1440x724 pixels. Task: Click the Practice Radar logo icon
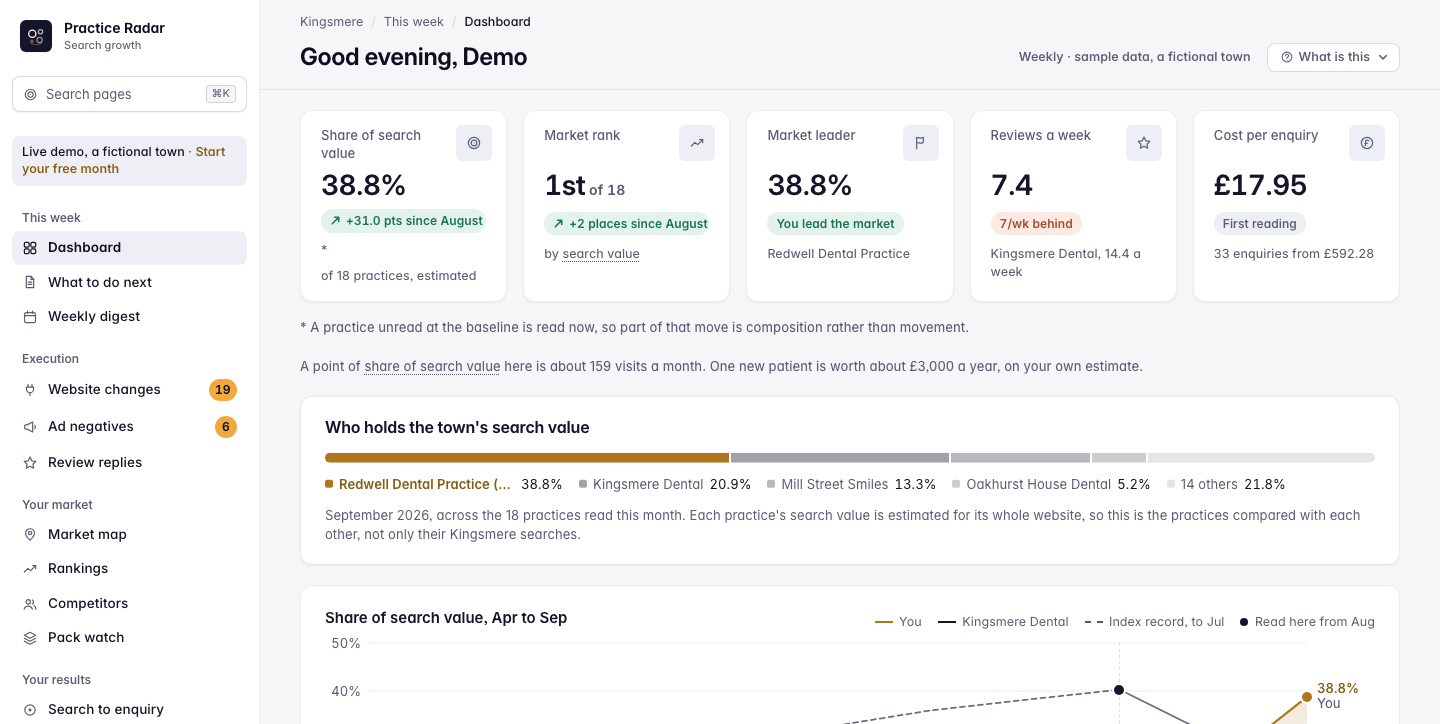pos(36,36)
